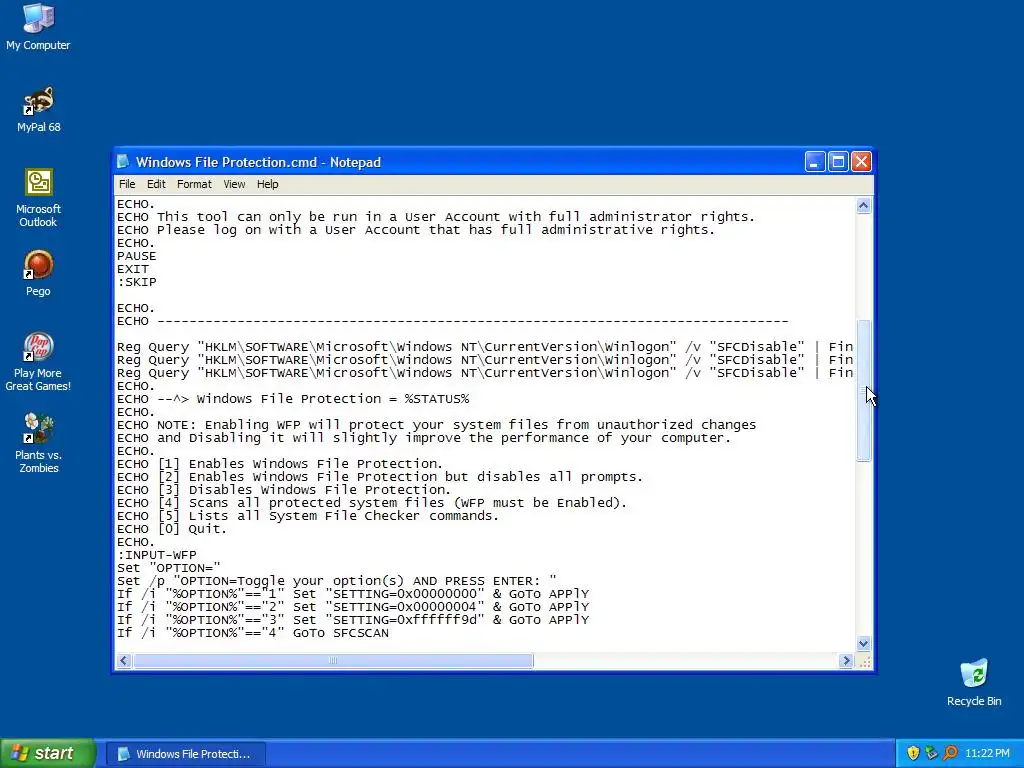Viewport: 1024px width, 768px height.
Task: Launch MyPal 68 browser shortcut
Action: click(38, 109)
